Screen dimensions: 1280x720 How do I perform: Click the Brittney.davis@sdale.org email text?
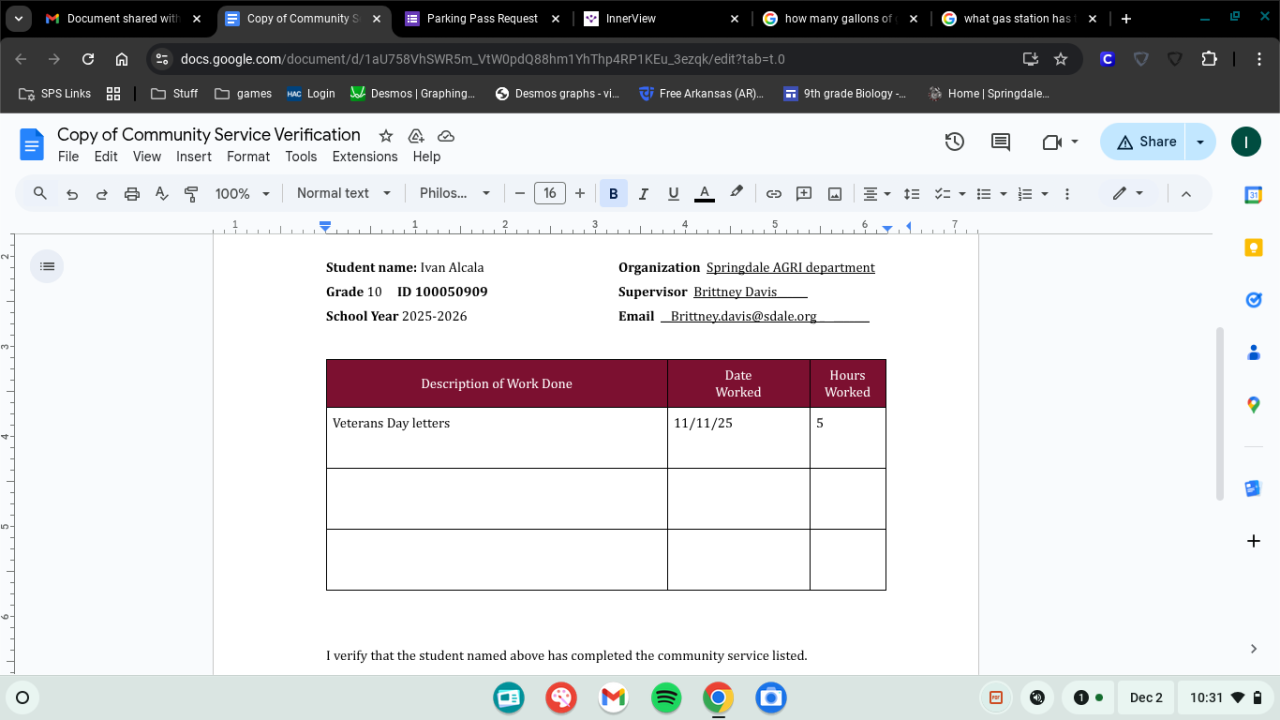click(x=743, y=316)
